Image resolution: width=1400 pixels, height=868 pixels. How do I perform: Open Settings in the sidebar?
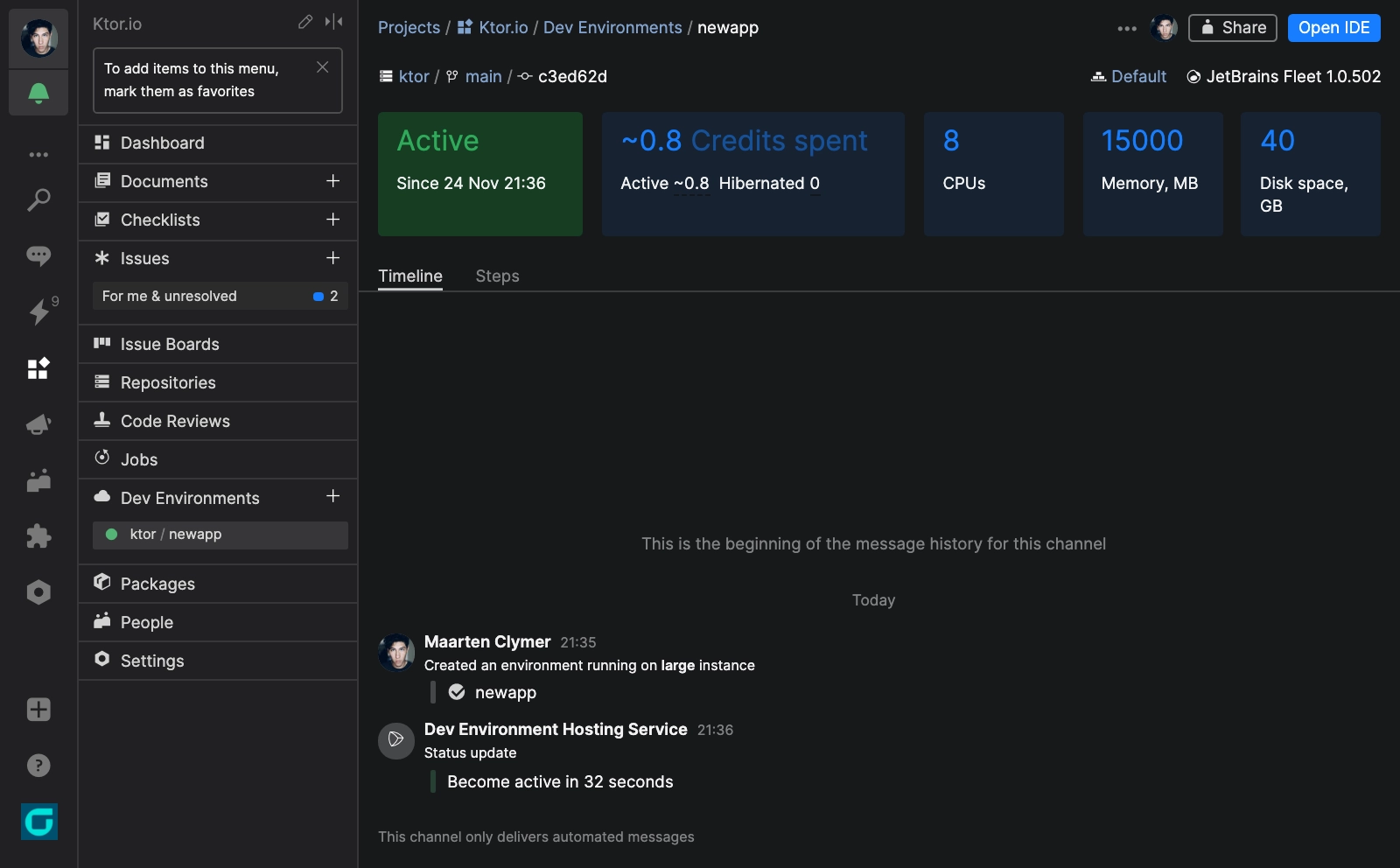218,661
